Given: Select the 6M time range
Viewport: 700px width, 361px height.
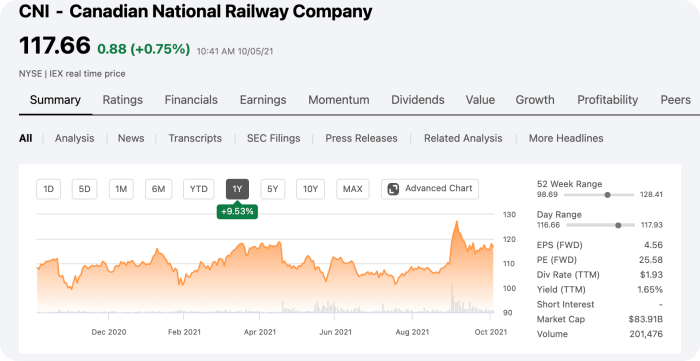Looking at the screenshot, I should click(x=158, y=189).
